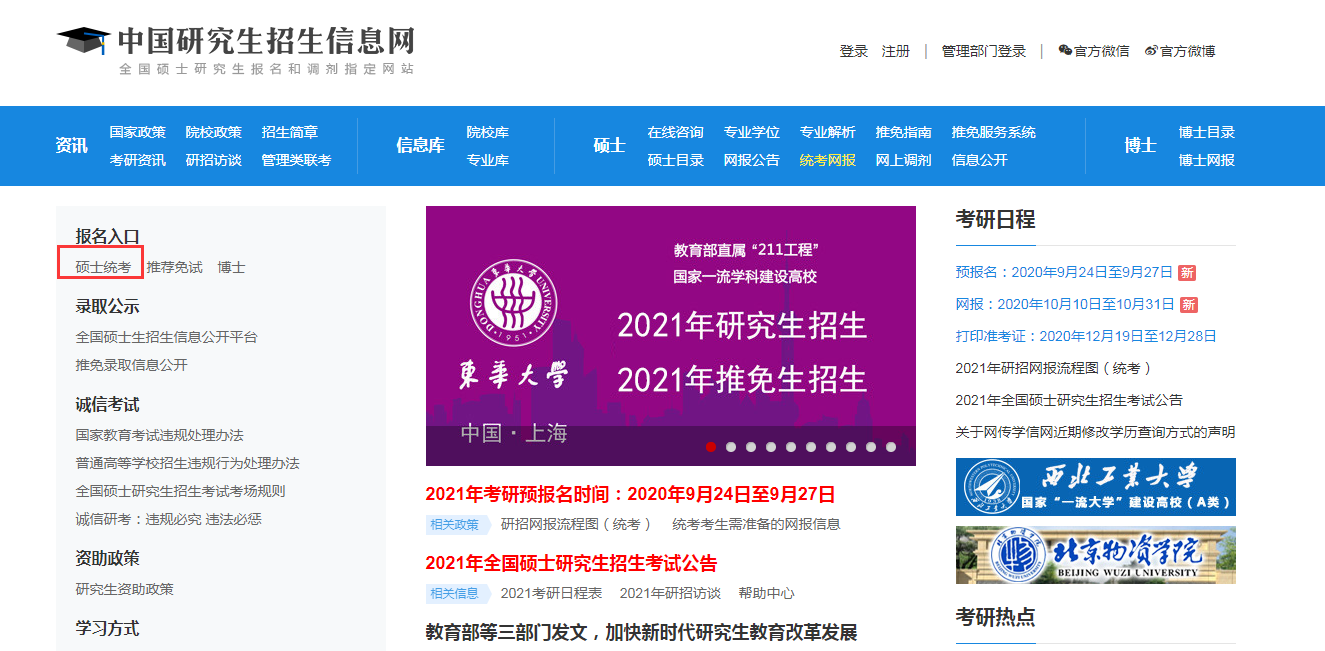Open 博士目录 under 博士
1325x651 pixels.
[x=1207, y=132]
